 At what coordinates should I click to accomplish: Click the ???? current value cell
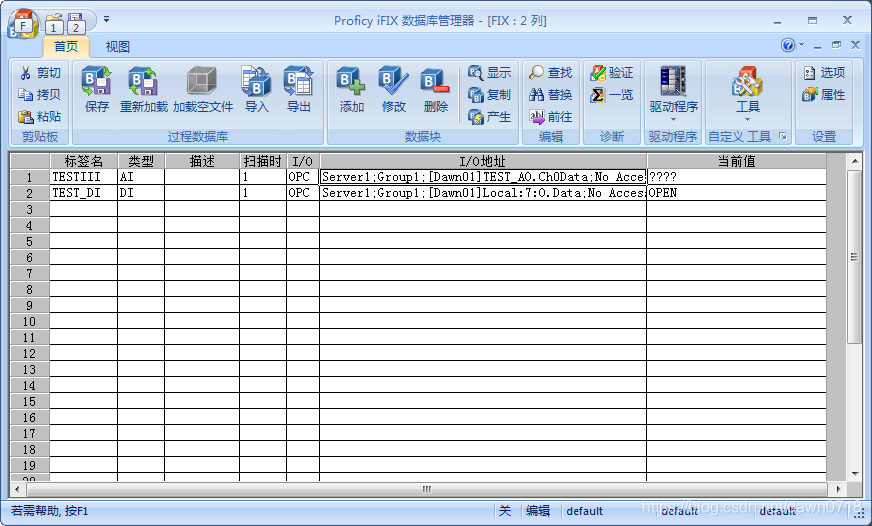[x=736, y=177]
